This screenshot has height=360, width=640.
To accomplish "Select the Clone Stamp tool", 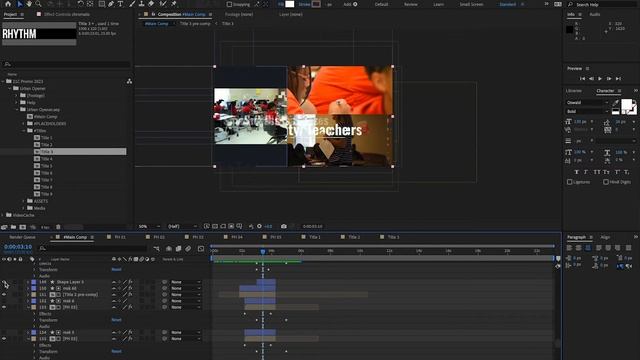I will pyautogui.click(x=142, y=4).
